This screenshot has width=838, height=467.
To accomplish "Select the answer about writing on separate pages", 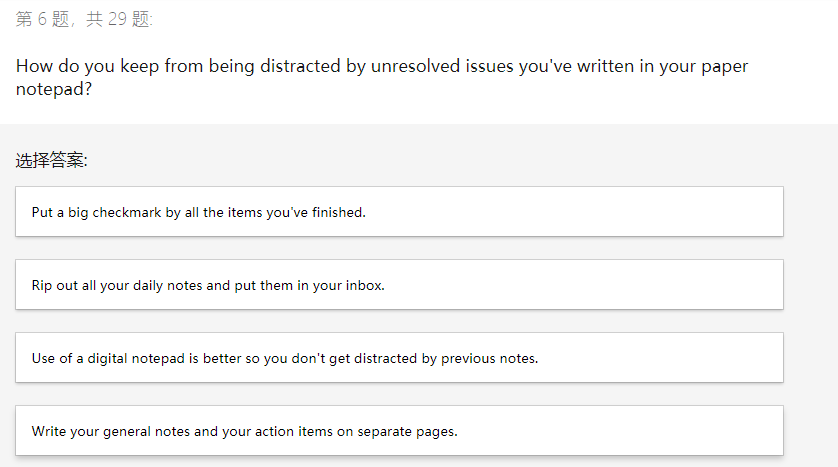I will click(x=399, y=431).
